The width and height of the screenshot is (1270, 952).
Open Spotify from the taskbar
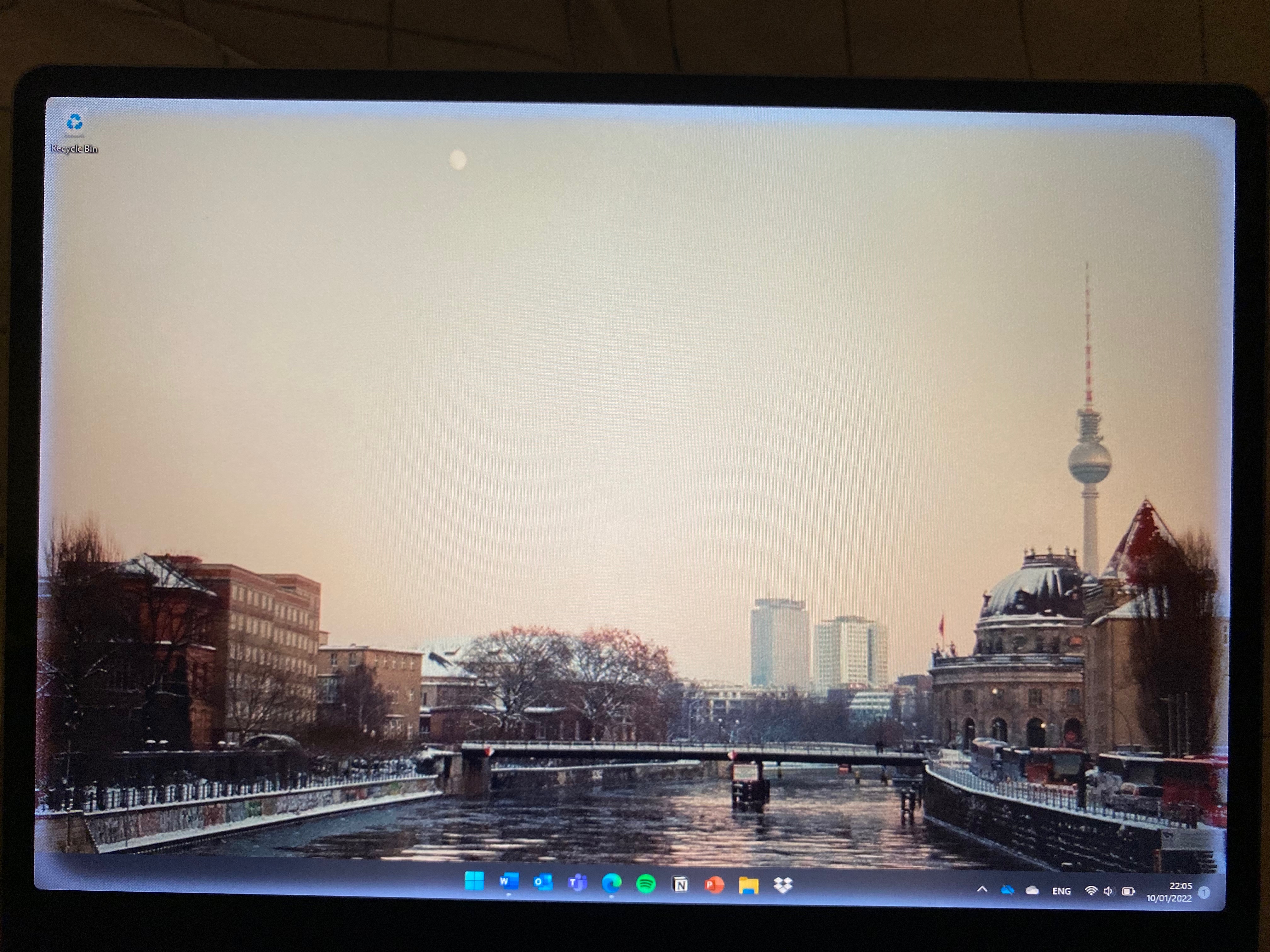coord(646,884)
